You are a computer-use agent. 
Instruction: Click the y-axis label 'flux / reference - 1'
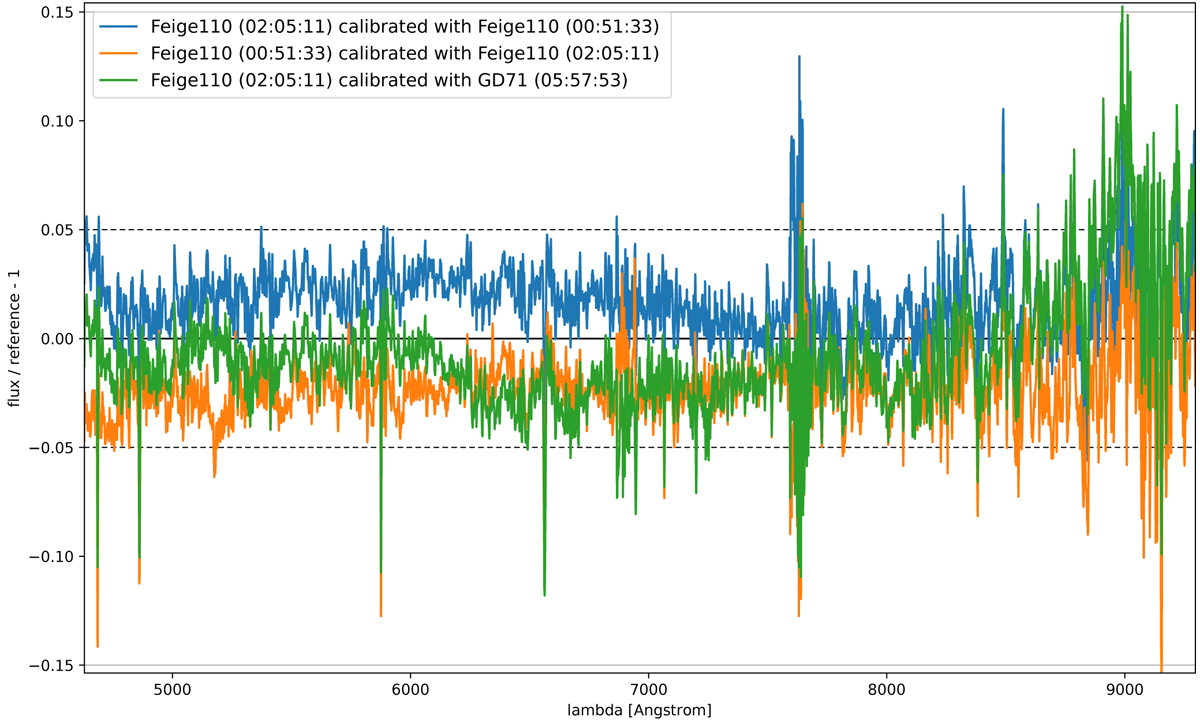click(14, 340)
